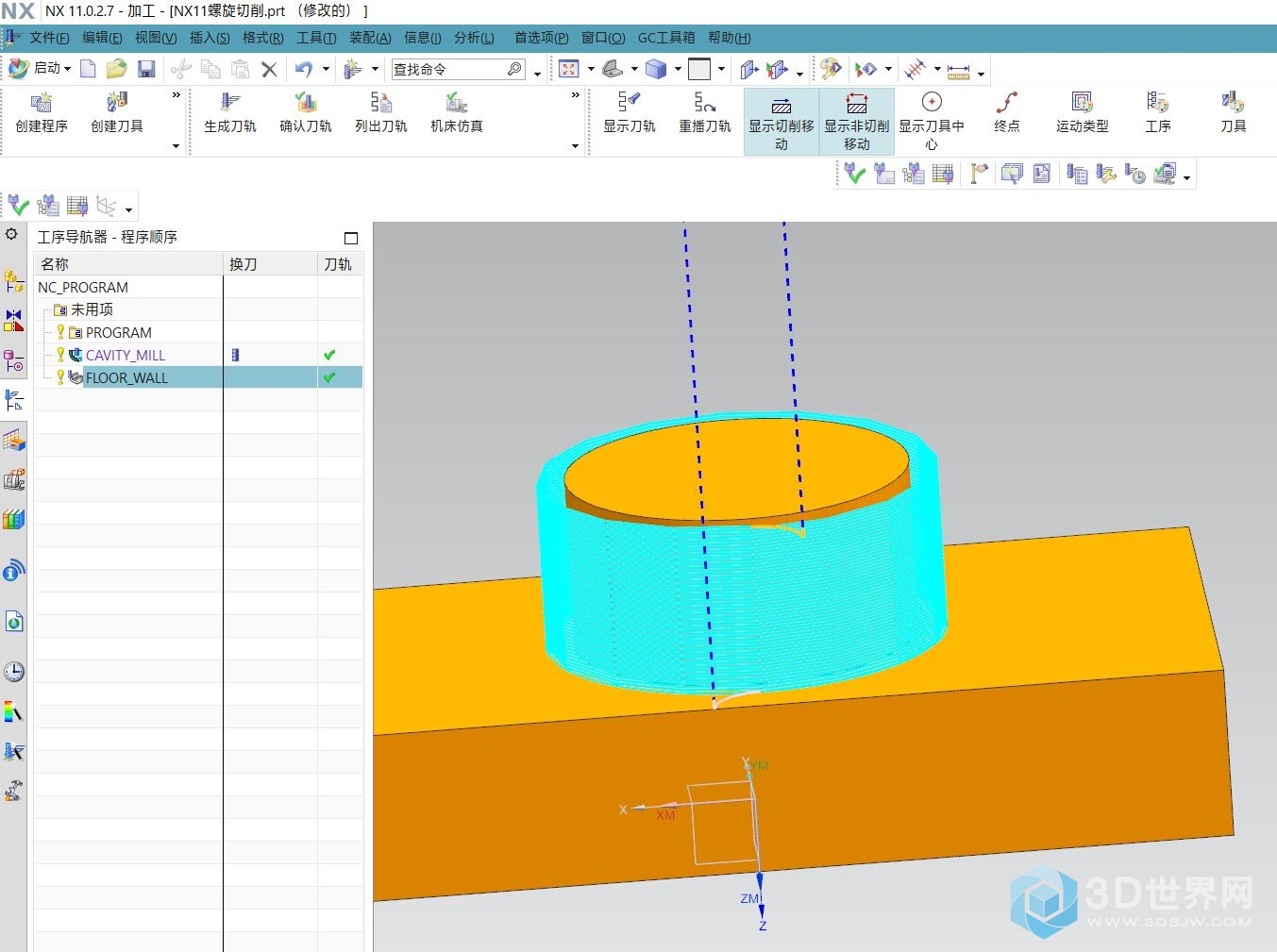The width and height of the screenshot is (1277, 952).
Task: Undo the last action
Action: coord(304,69)
